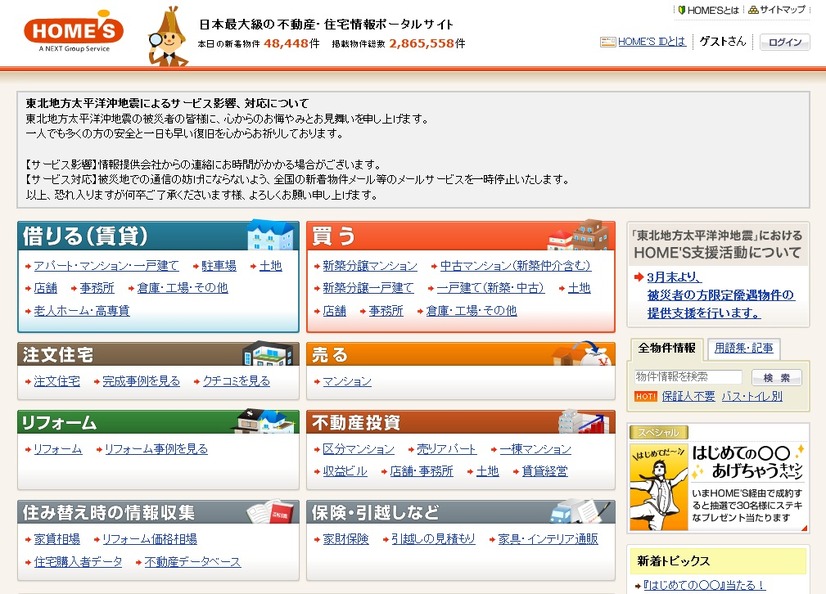Select the 全物件情報 tab
The width and height of the screenshot is (826, 594).
pyautogui.click(x=666, y=348)
